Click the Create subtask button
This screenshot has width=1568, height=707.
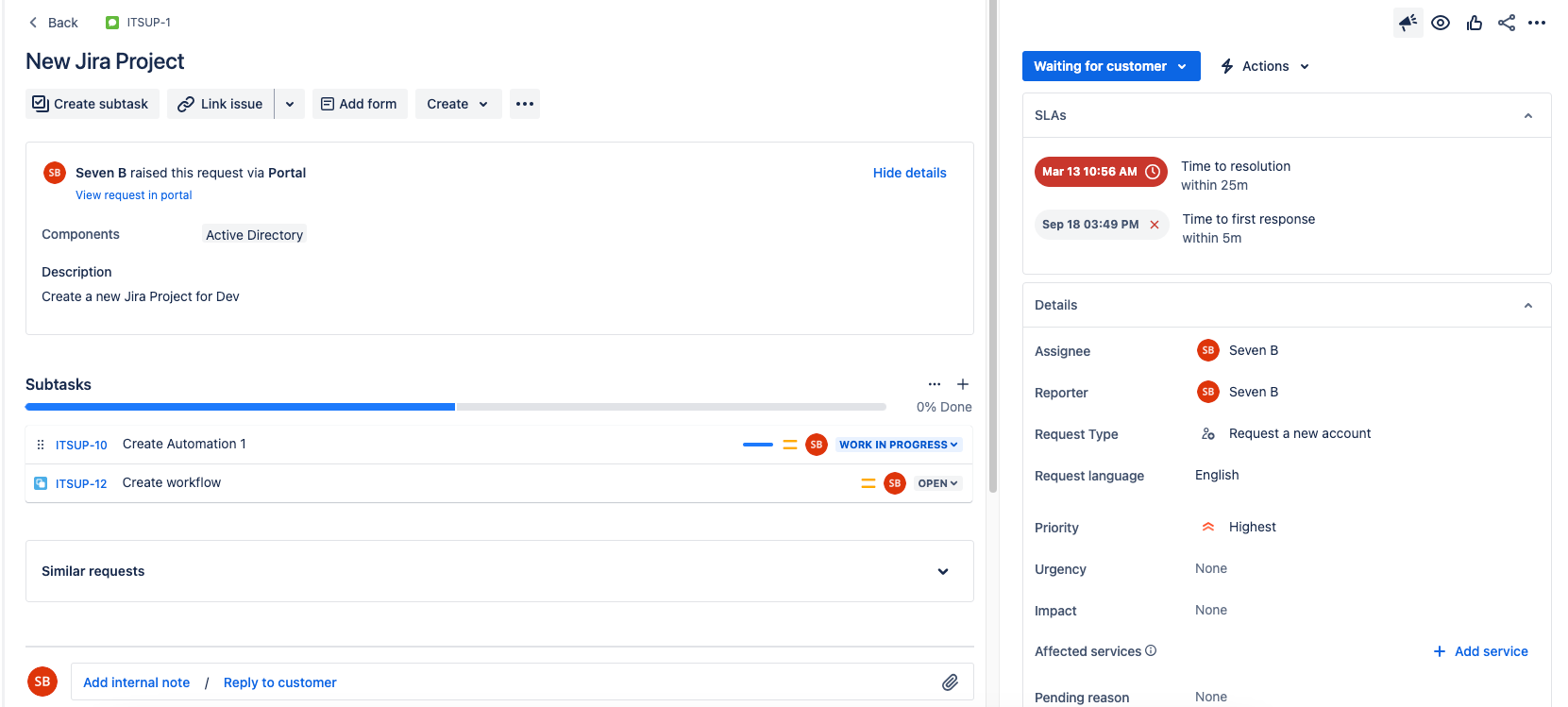coord(92,104)
